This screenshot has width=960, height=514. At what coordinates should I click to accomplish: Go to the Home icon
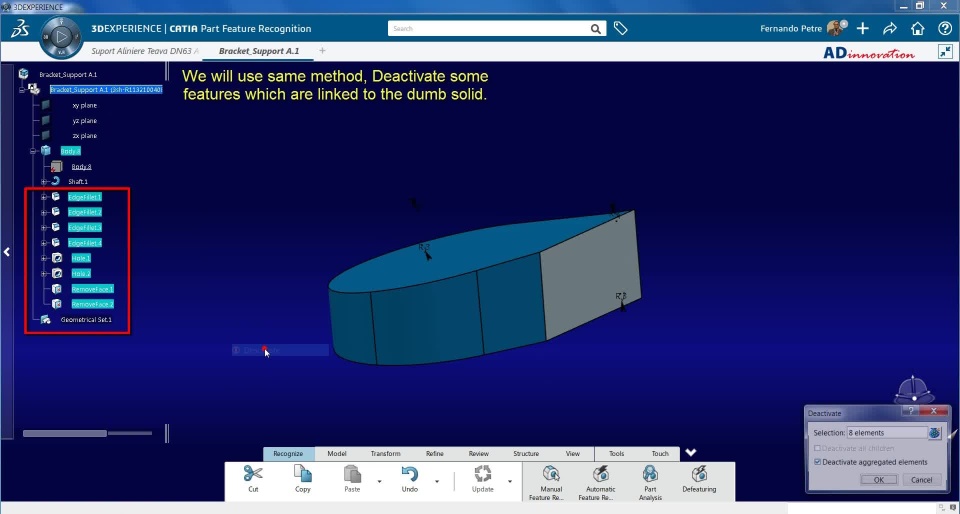pyautogui.click(x=917, y=28)
